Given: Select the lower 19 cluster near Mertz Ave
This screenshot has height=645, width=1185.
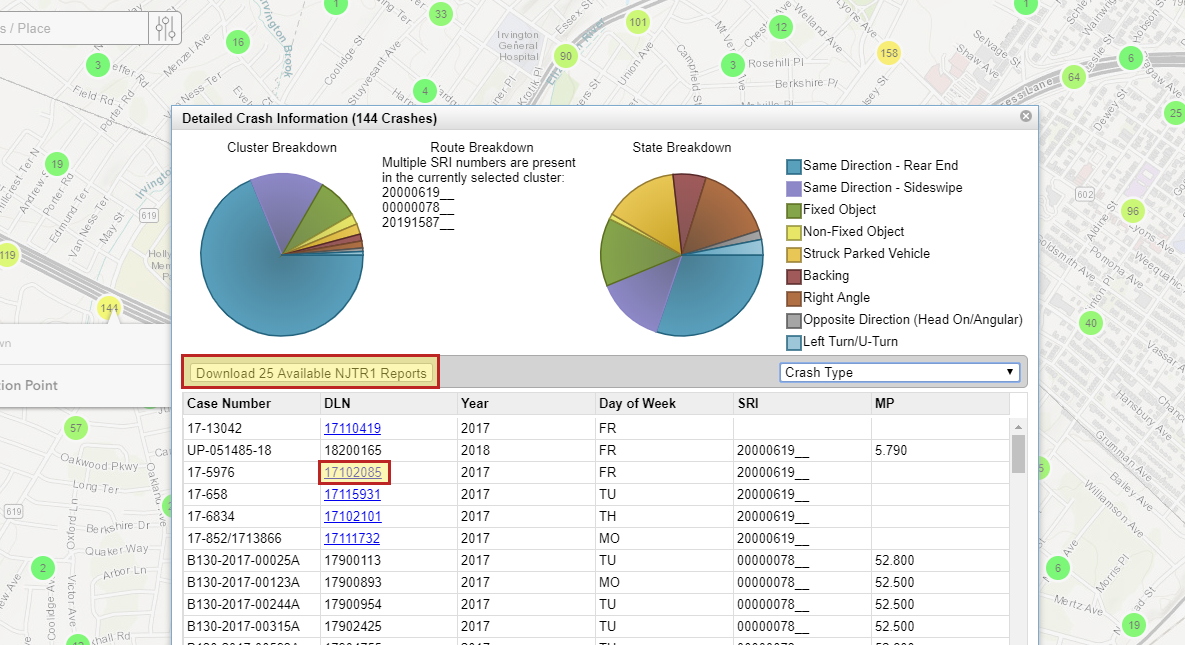Looking at the screenshot, I should (x=1134, y=625).
